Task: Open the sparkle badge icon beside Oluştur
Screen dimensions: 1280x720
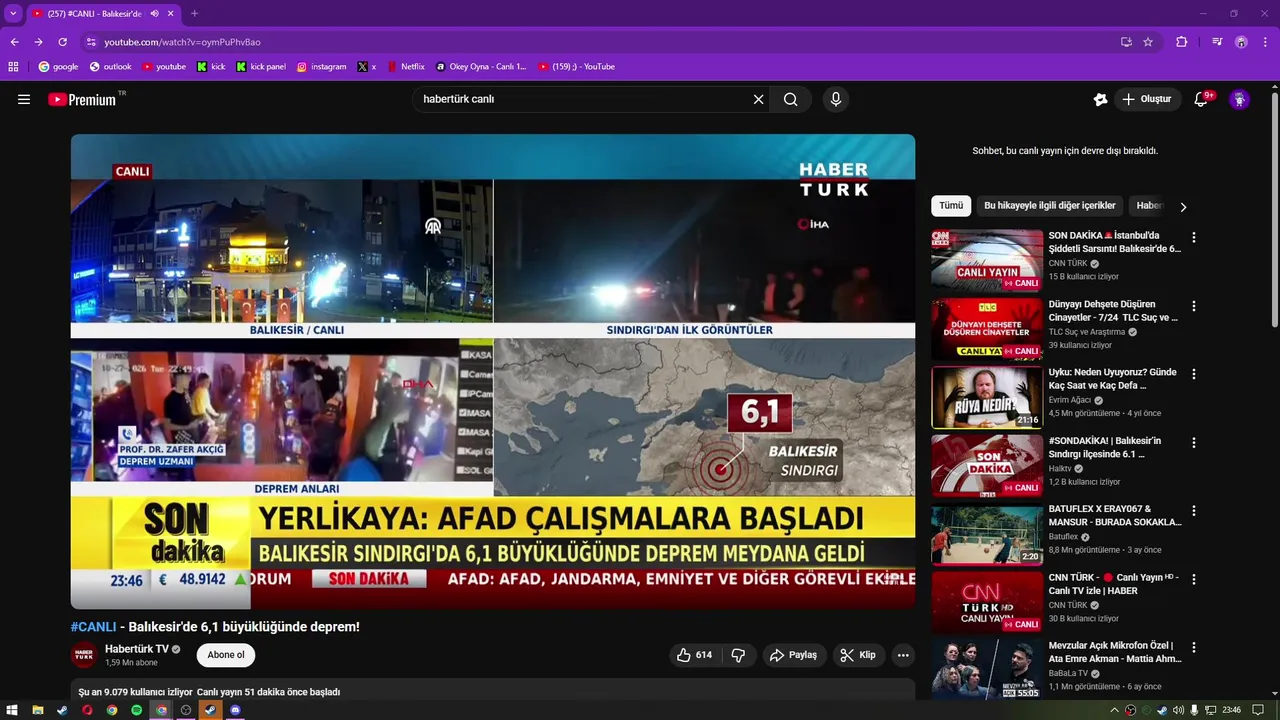Action: tap(1100, 99)
